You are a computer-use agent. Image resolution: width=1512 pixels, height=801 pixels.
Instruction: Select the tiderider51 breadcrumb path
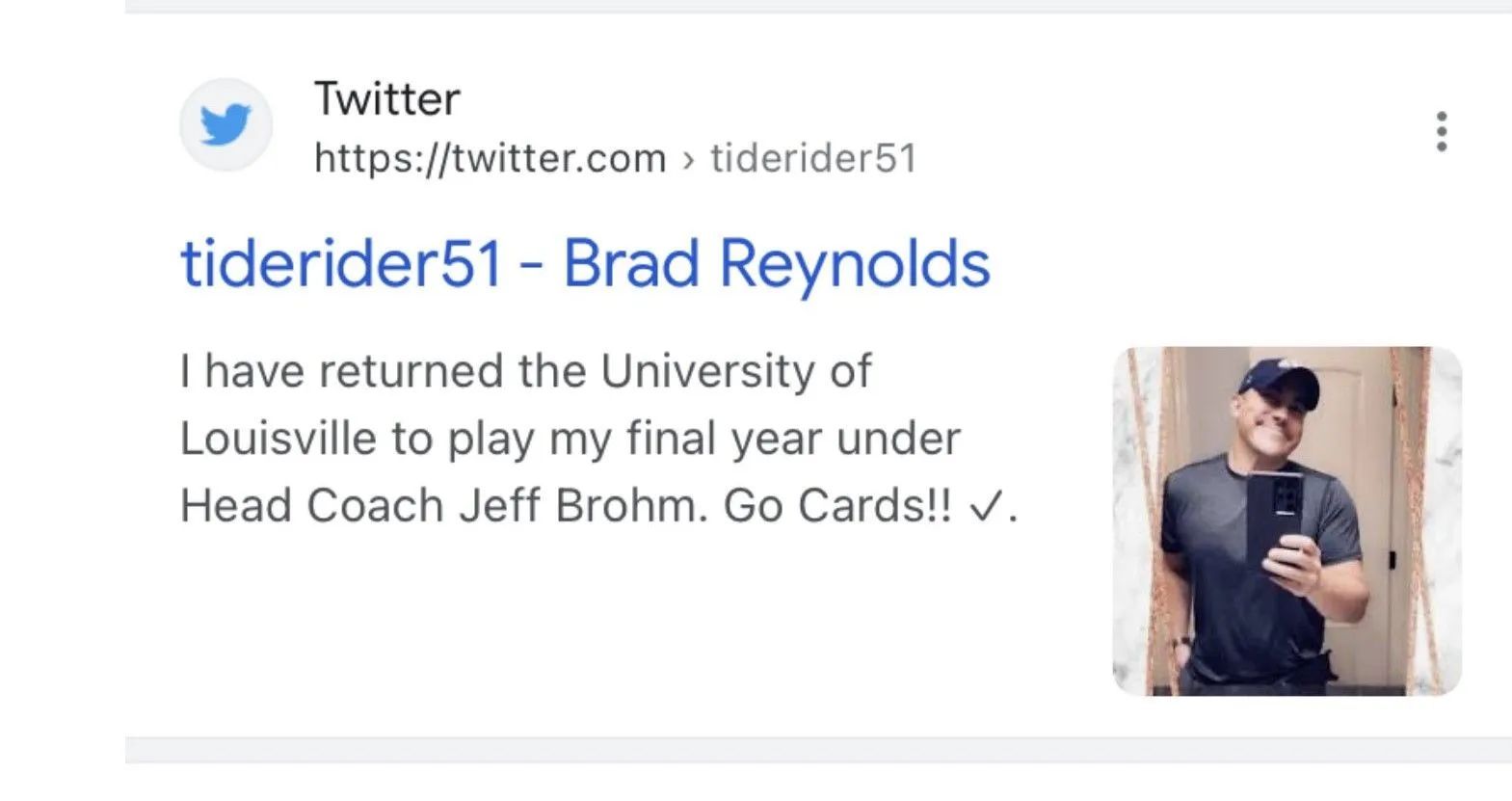pos(813,158)
